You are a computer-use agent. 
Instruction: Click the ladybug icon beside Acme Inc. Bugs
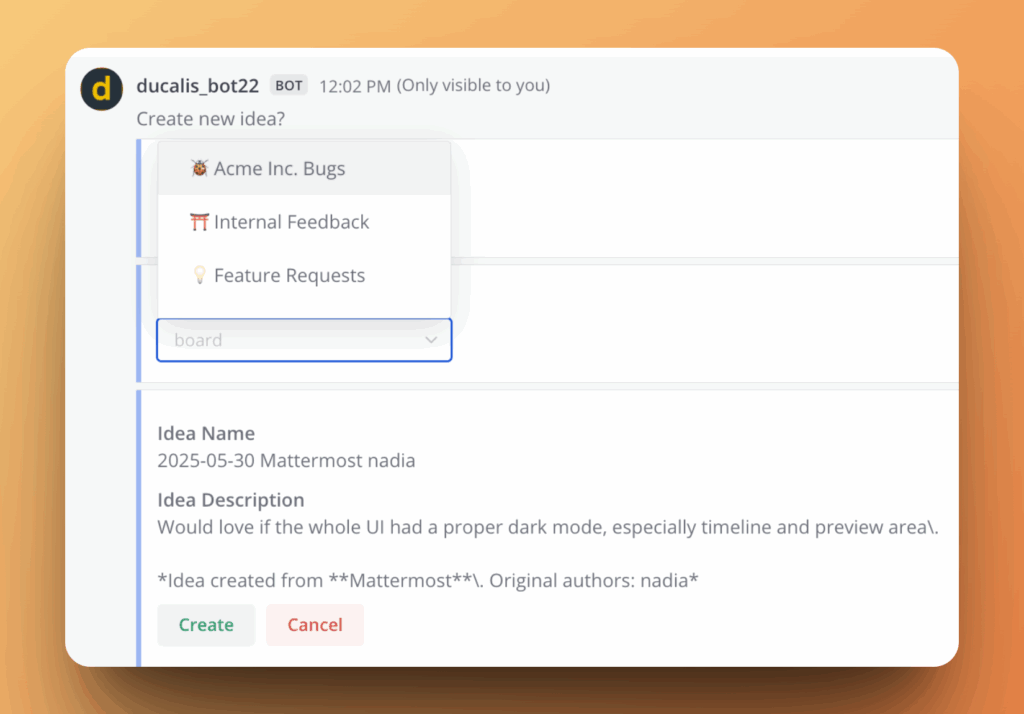(199, 169)
